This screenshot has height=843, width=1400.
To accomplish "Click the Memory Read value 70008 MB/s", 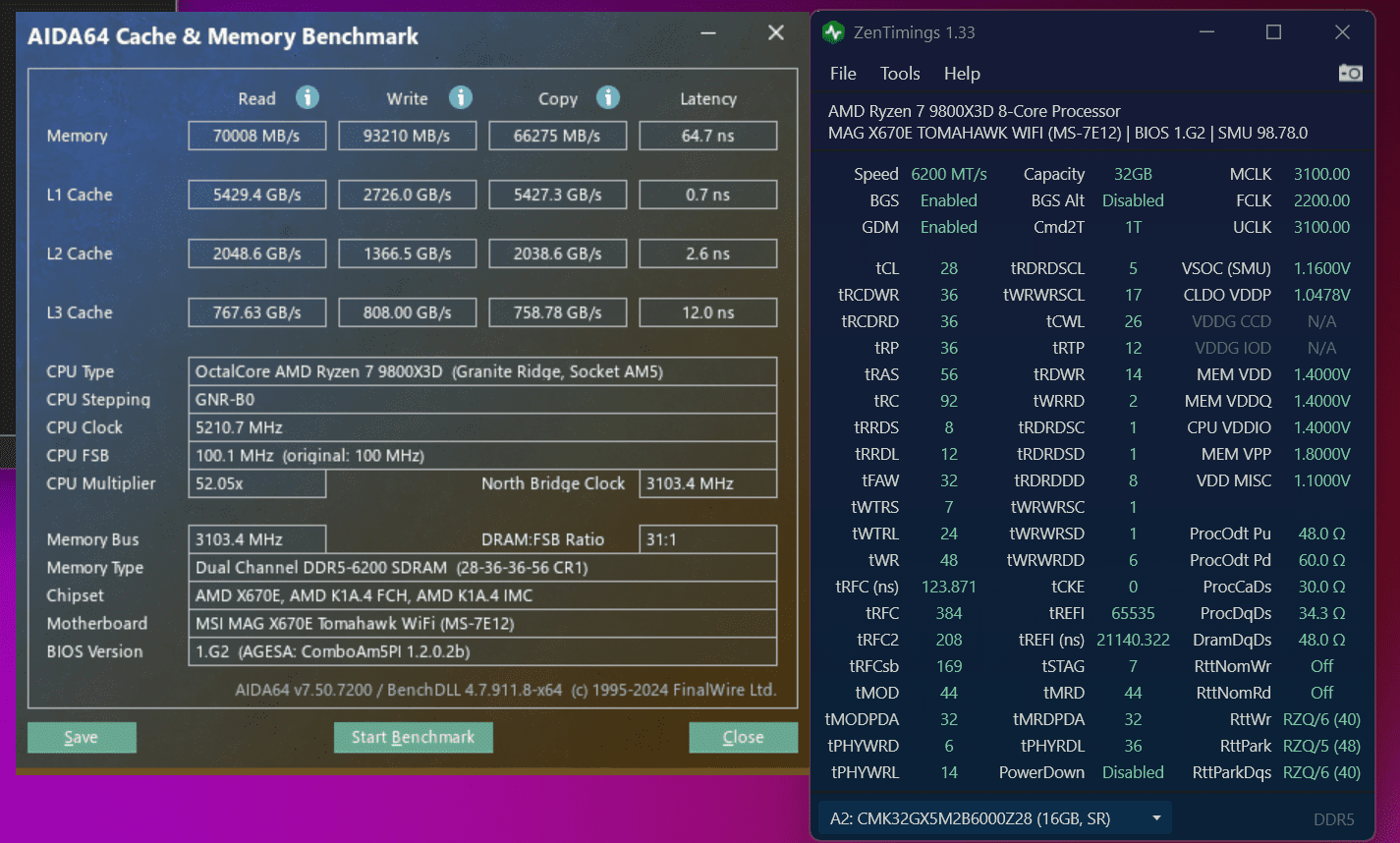I will (257, 136).
